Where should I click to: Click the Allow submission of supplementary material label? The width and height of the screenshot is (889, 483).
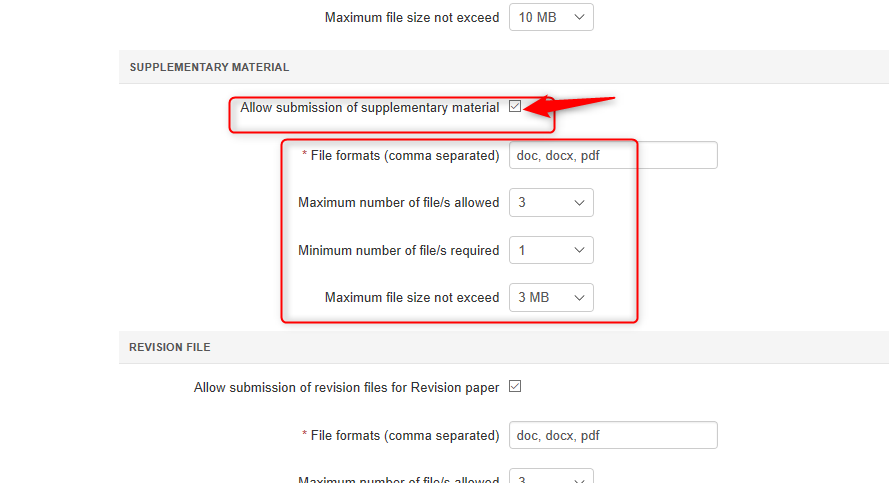[369, 107]
